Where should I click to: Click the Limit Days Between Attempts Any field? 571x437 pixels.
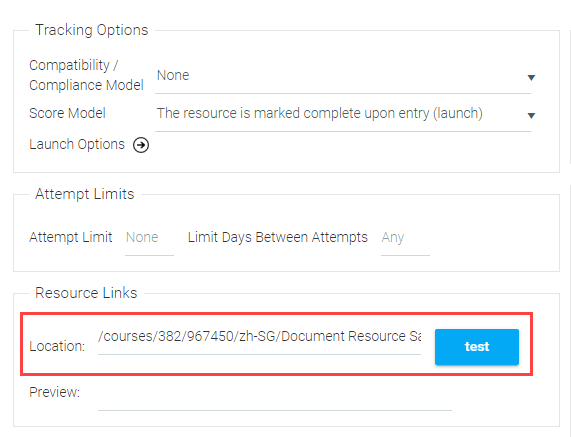pos(405,239)
